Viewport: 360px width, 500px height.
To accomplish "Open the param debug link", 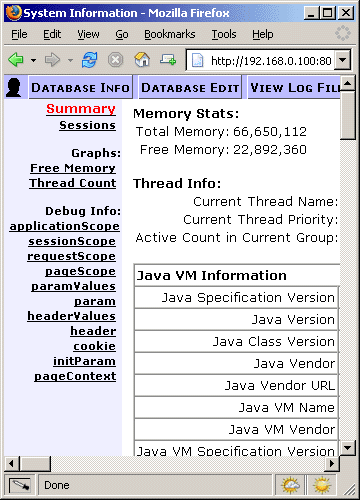I will coord(95,301).
